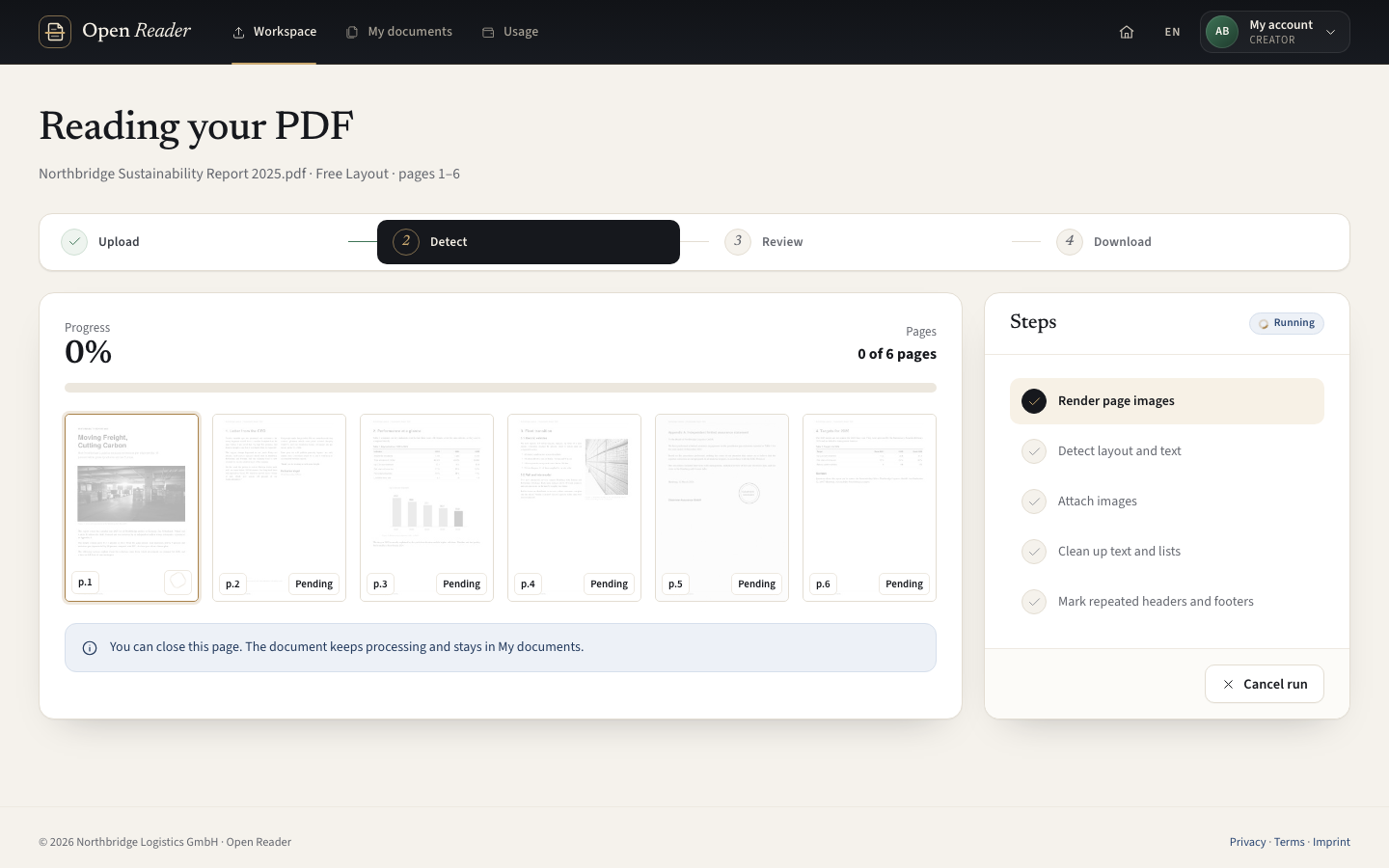This screenshot has height=868, width=1389.
Task: Click the Mark repeated headers check icon
Action: [x=1034, y=602]
